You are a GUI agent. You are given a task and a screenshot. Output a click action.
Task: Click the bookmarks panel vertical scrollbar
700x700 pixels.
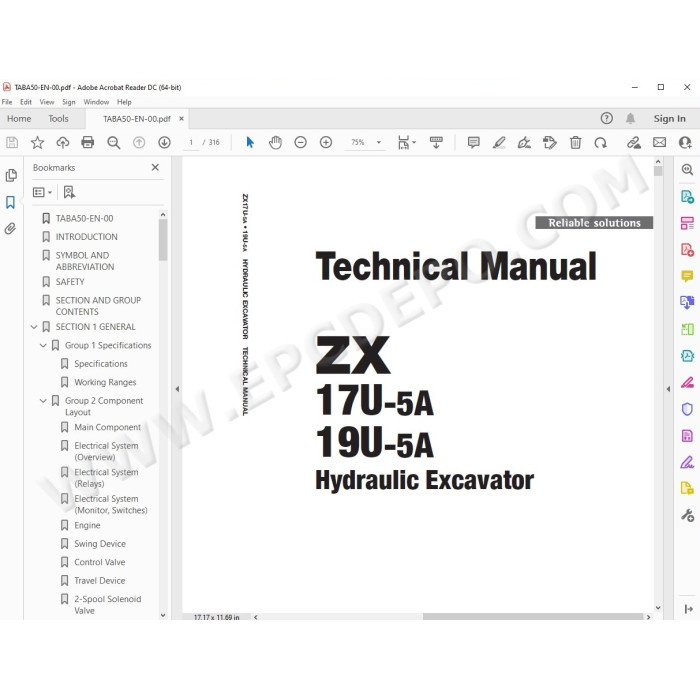163,240
